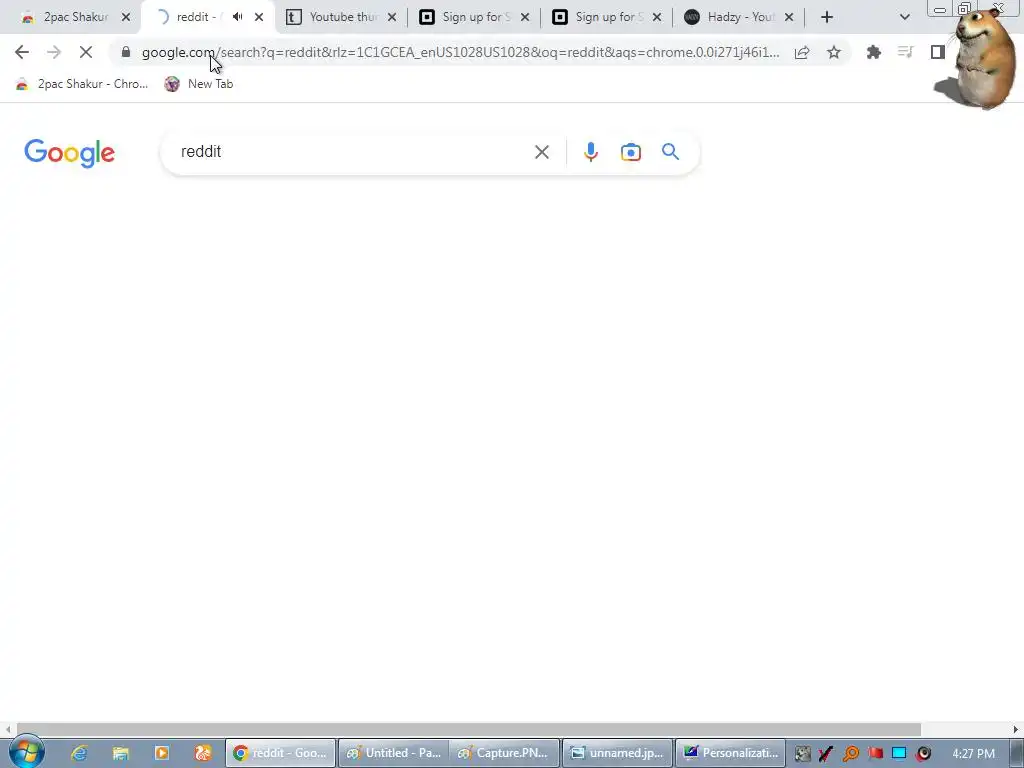
Task: Stop loading the page
Action: (x=86, y=52)
